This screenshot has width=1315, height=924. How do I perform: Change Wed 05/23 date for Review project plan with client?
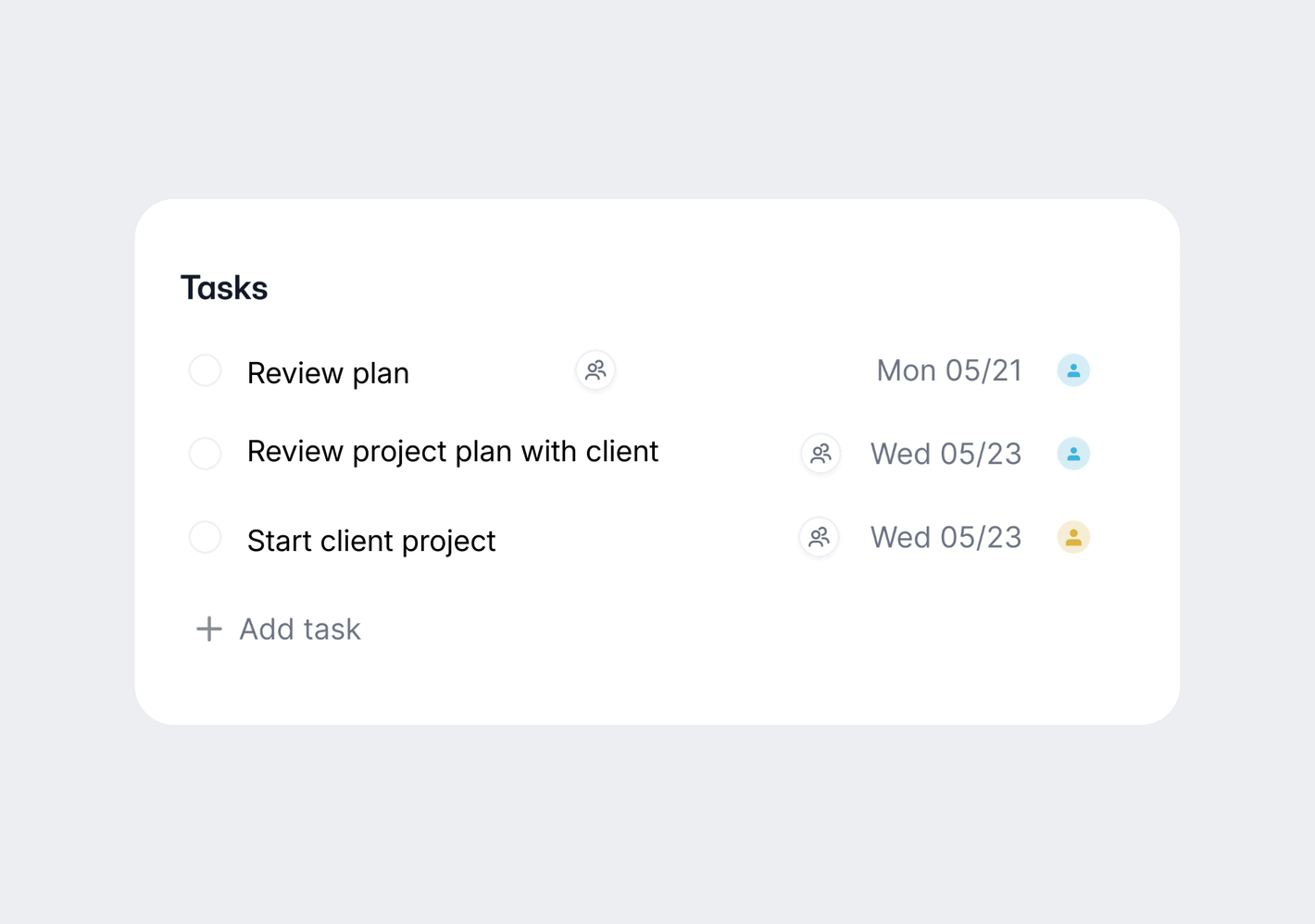(x=946, y=454)
